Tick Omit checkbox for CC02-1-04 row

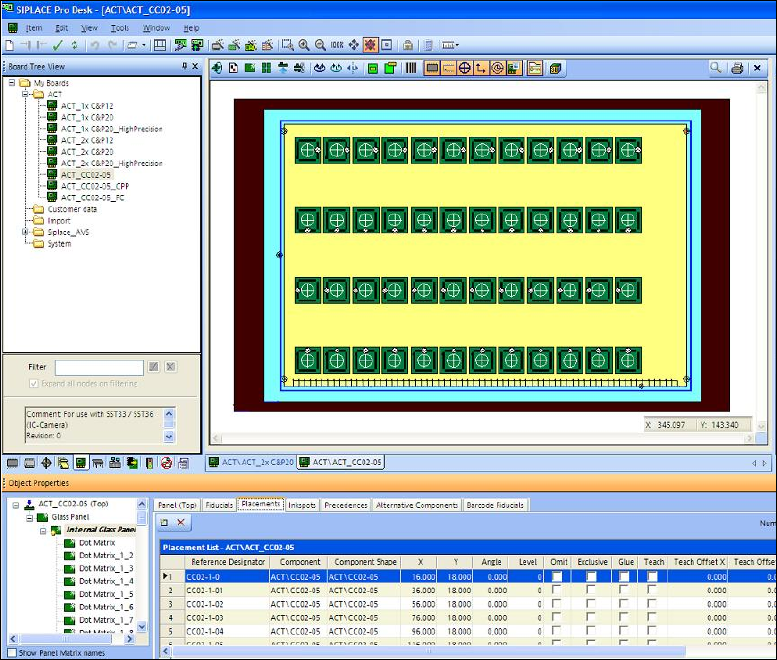[557, 631]
